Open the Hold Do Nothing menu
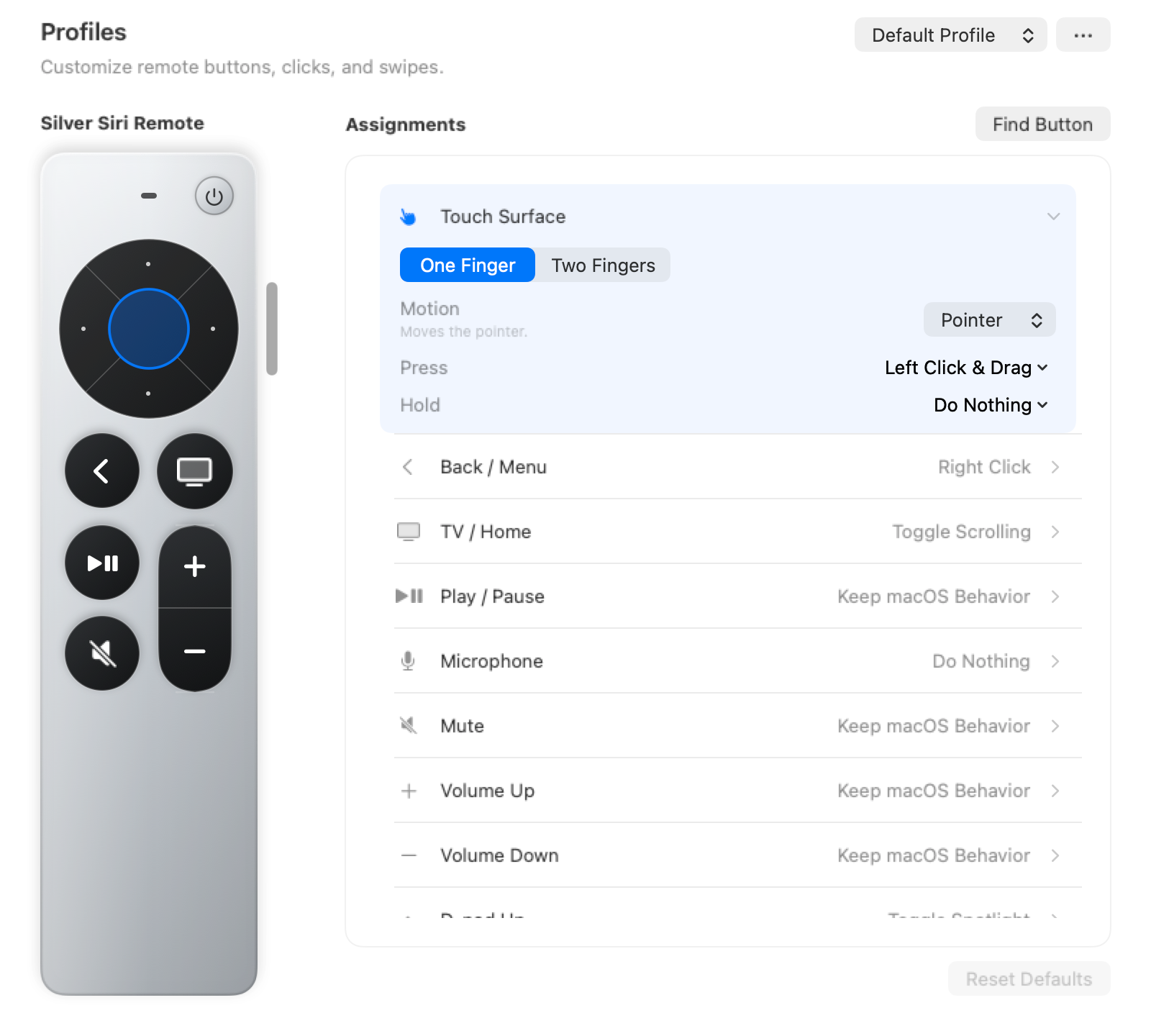The width and height of the screenshot is (1151, 1036). (991, 405)
